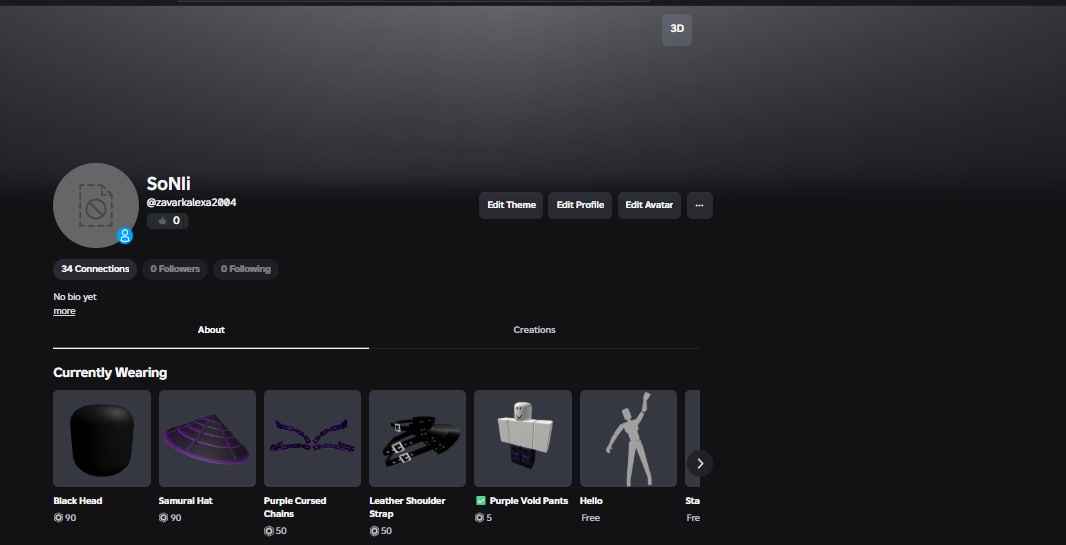Click the Currently Wearing heading

coord(110,373)
